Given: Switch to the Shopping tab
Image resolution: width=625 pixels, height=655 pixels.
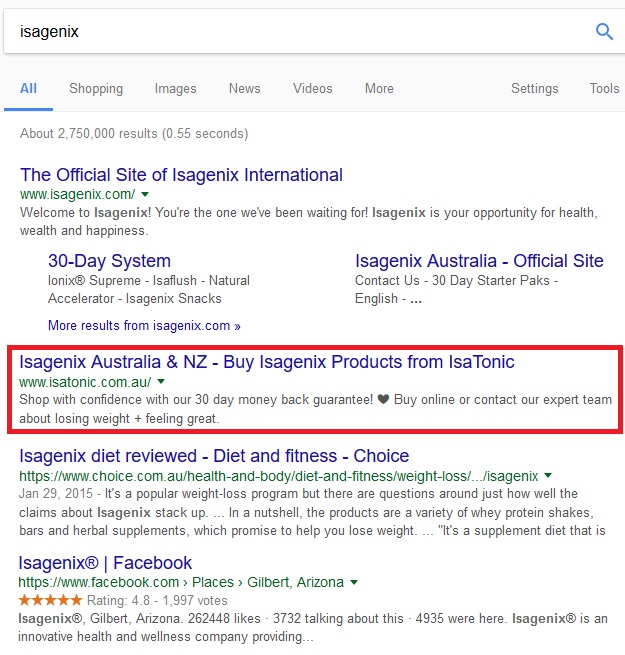Looking at the screenshot, I should (96, 89).
